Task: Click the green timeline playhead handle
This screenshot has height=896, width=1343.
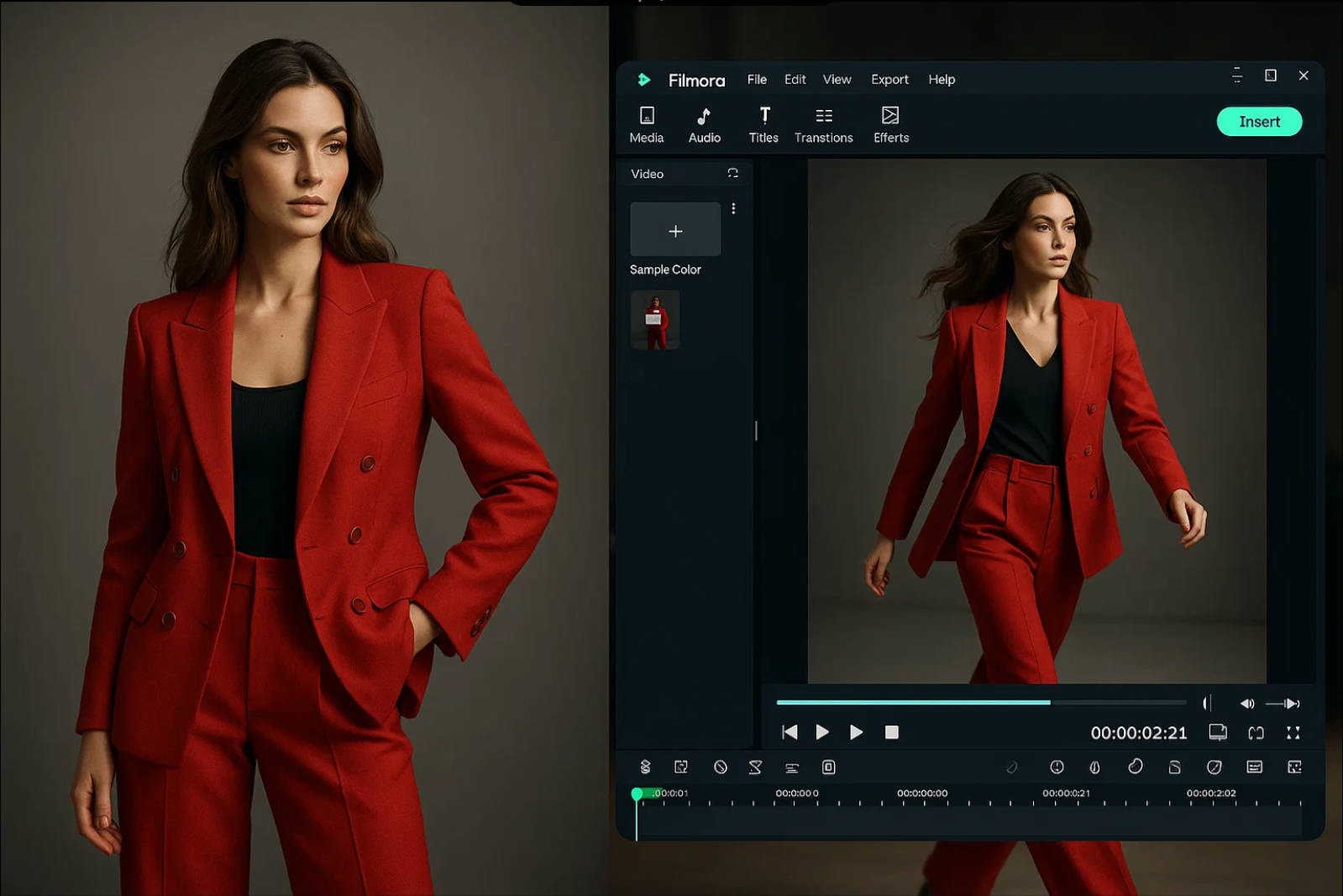Action: click(637, 794)
